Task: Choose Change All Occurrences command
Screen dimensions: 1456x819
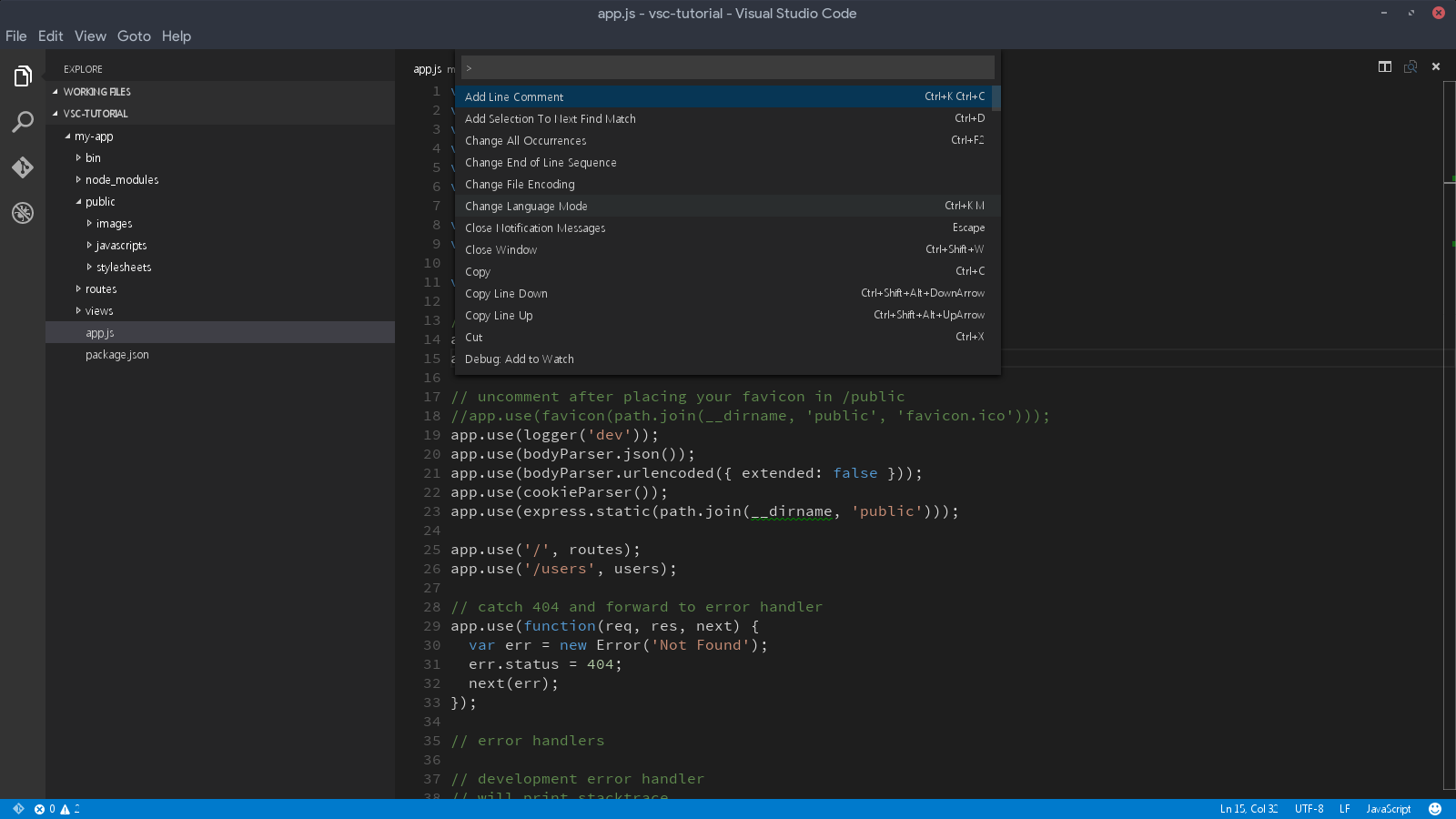Action: pos(723,140)
